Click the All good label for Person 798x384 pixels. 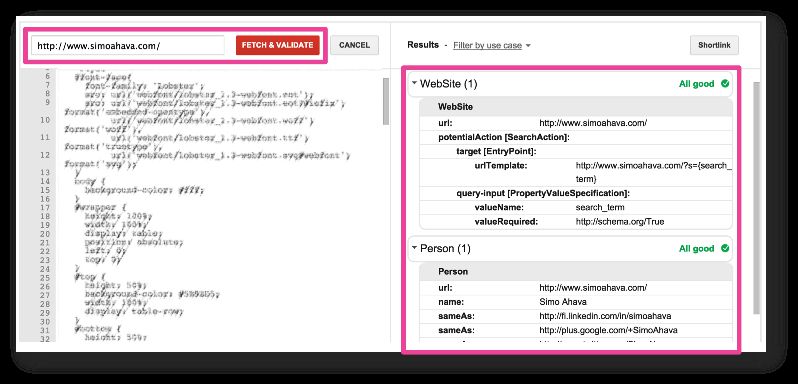[x=696, y=249]
